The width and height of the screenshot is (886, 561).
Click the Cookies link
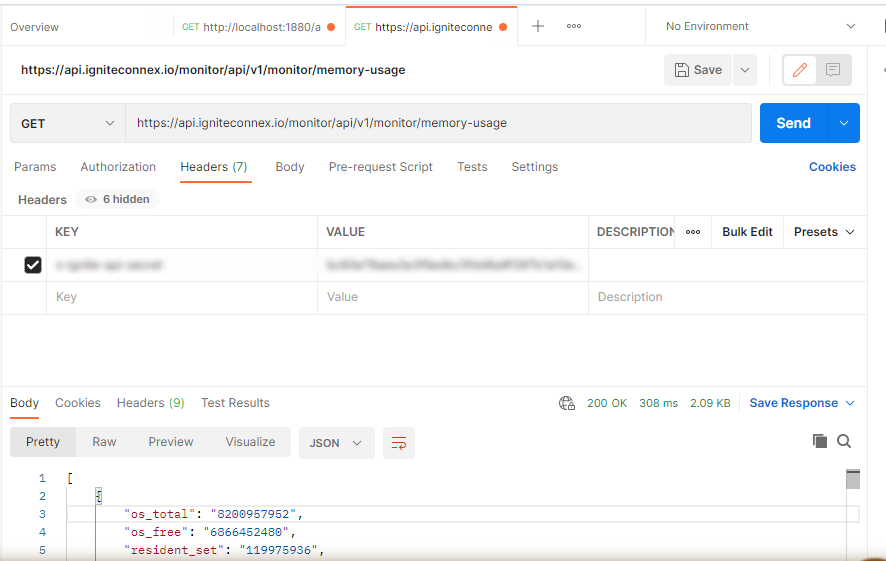(x=832, y=167)
